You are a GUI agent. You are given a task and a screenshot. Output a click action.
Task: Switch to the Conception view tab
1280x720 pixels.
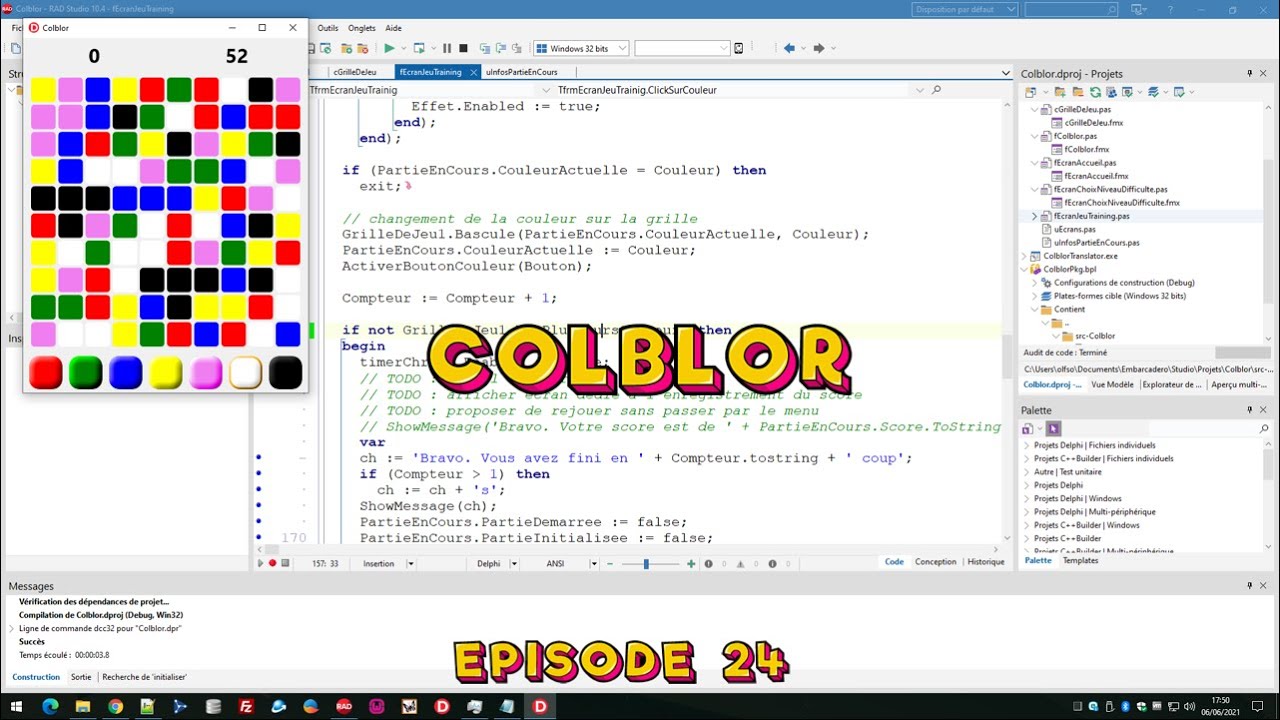click(936, 562)
